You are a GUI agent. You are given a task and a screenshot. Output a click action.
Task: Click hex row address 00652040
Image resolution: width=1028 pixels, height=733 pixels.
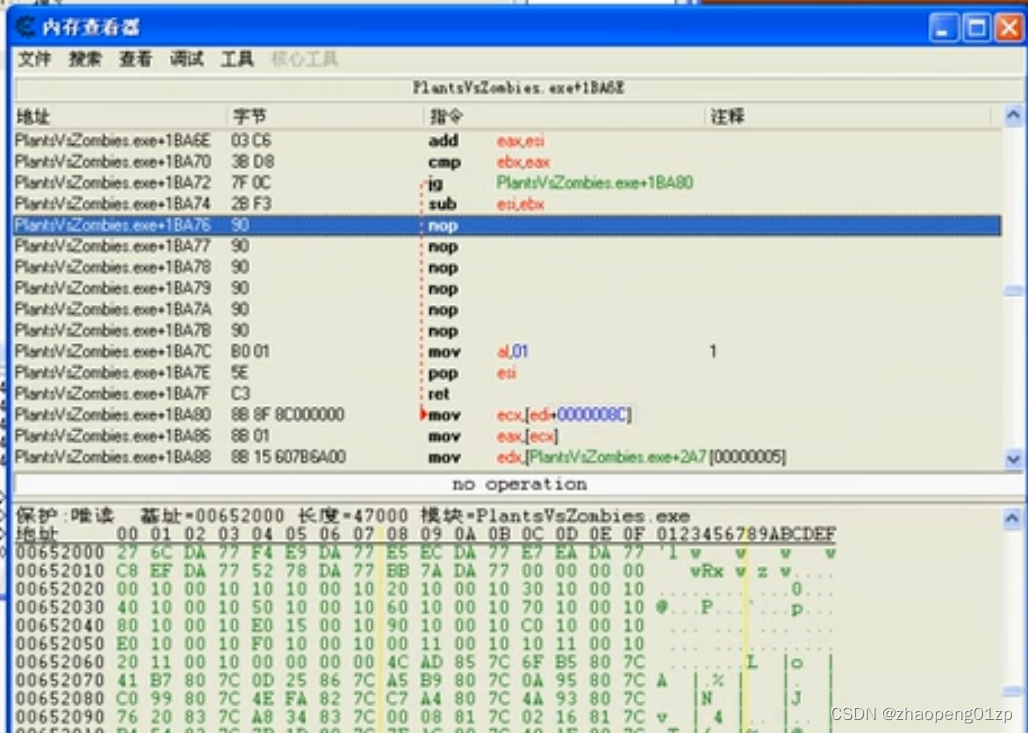tap(60, 625)
